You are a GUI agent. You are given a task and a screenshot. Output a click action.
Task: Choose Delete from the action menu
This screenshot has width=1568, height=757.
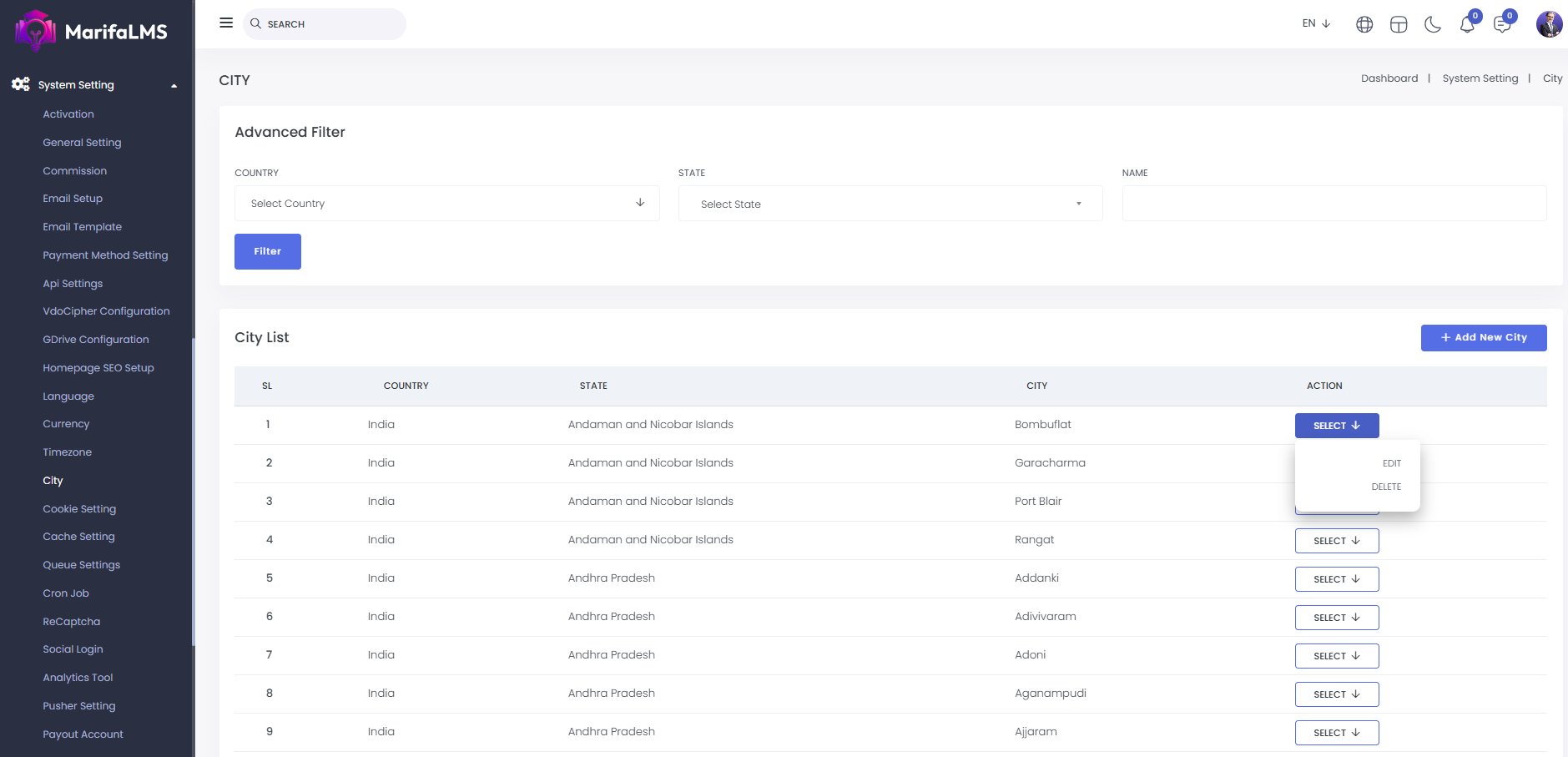[x=1386, y=487]
